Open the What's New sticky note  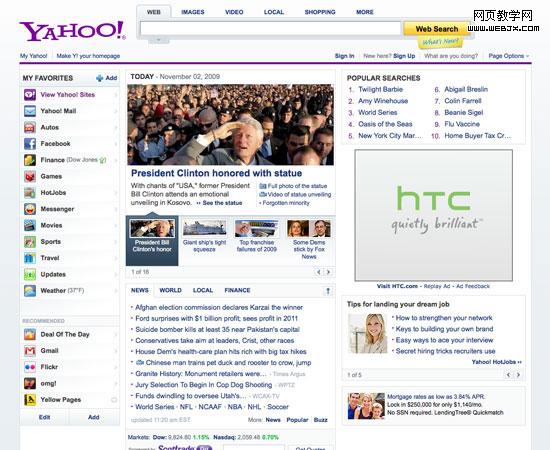440,42
